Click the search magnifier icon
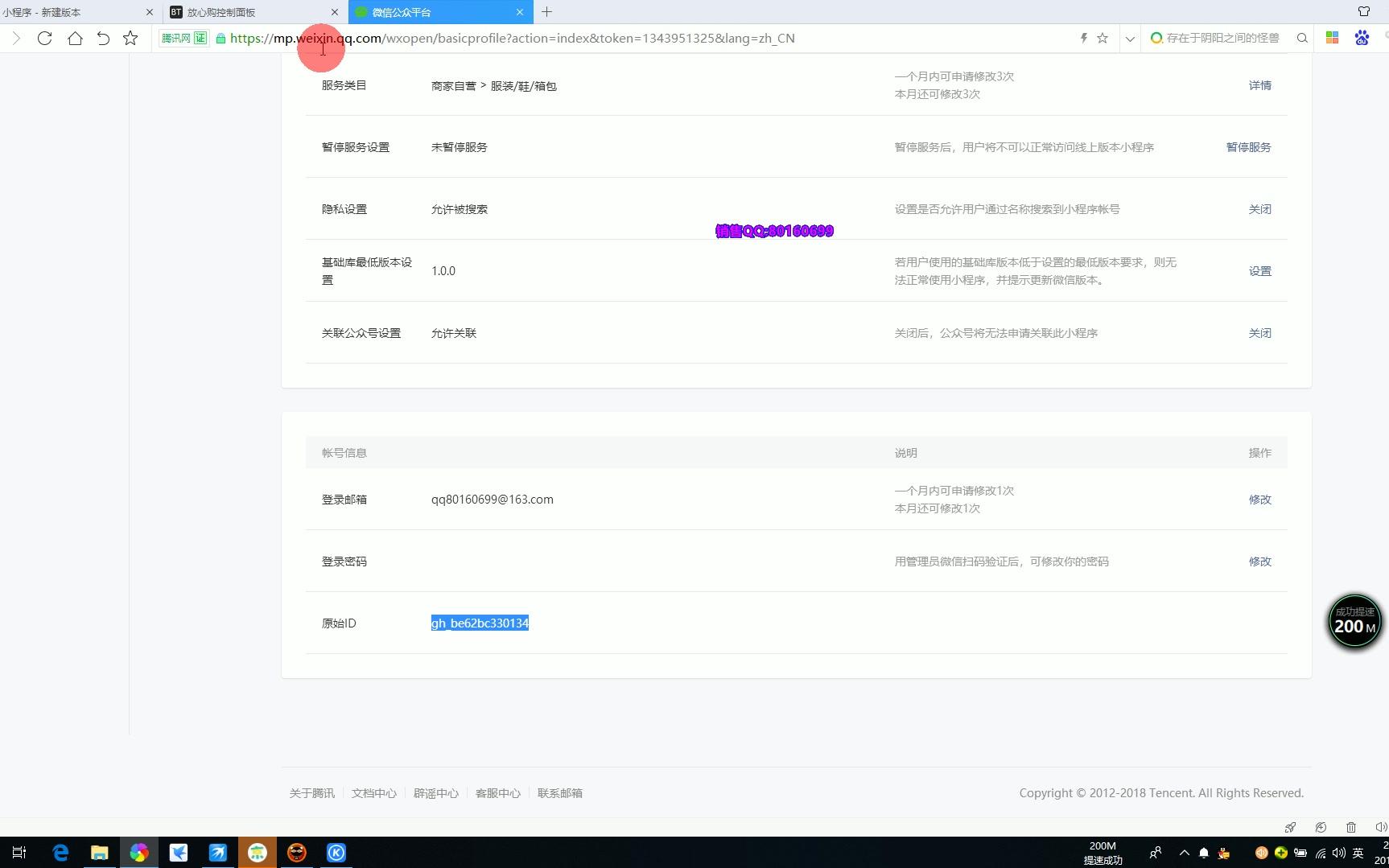 1302,38
